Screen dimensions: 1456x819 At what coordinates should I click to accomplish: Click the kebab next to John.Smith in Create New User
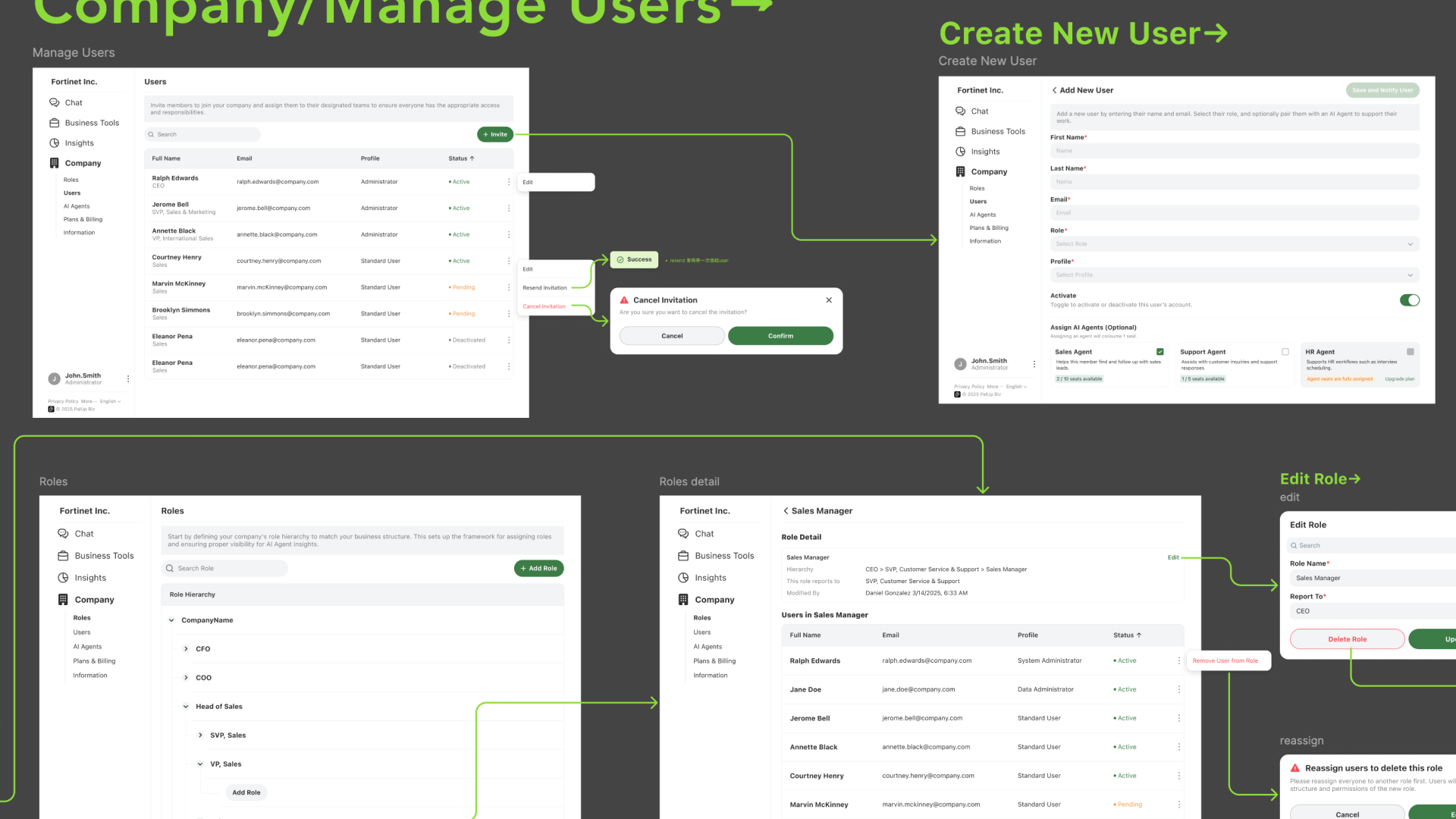coord(1034,364)
